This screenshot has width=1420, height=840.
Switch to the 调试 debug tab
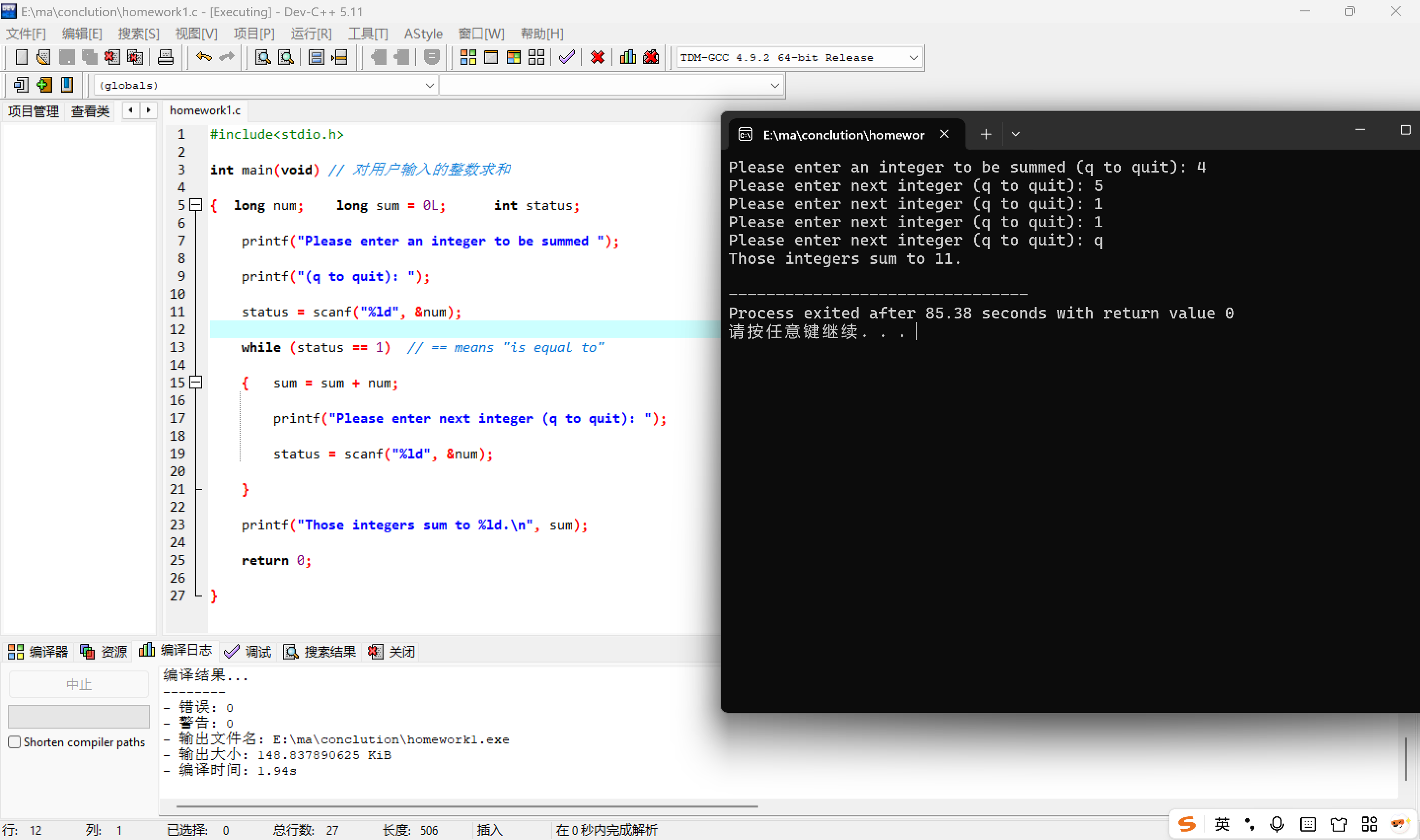click(248, 652)
